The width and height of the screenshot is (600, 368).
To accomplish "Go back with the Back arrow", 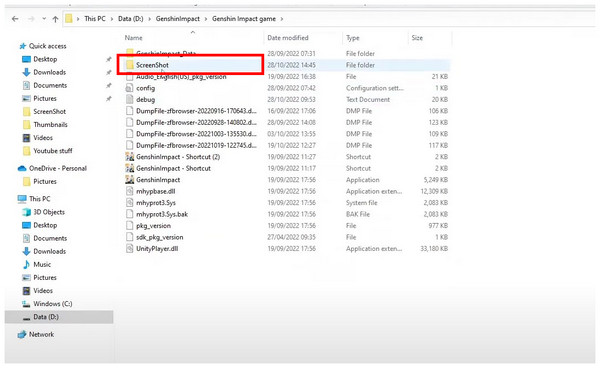I will click(15, 19).
